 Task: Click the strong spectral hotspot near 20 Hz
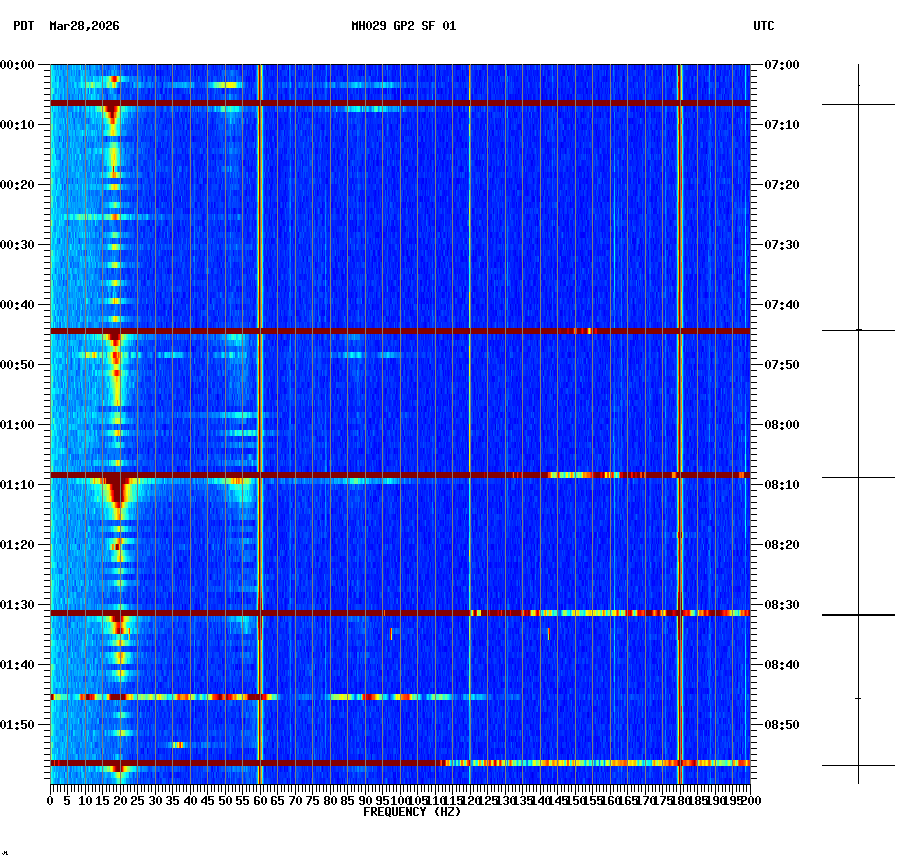click(116, 490)
